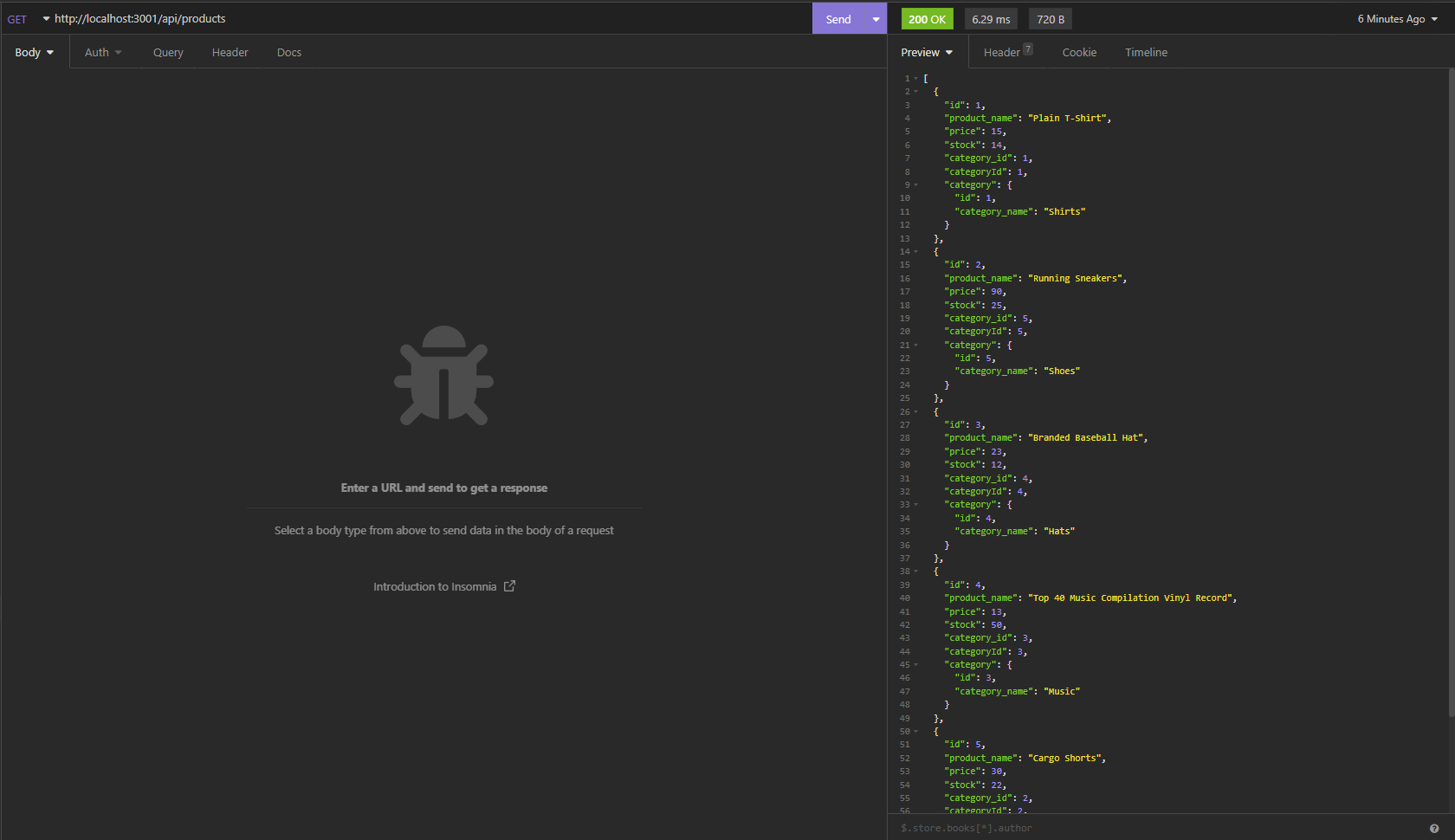The image size is (1455, 840).
Task: Collapse the second product object at line 14
Action: click(916, 252)
